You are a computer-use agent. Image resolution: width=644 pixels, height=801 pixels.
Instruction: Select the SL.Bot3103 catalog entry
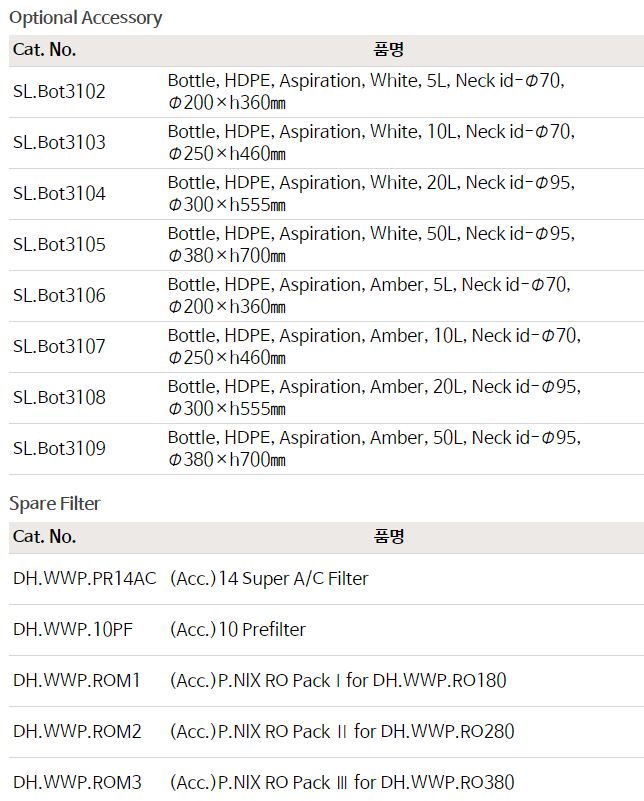click(59, 143)
